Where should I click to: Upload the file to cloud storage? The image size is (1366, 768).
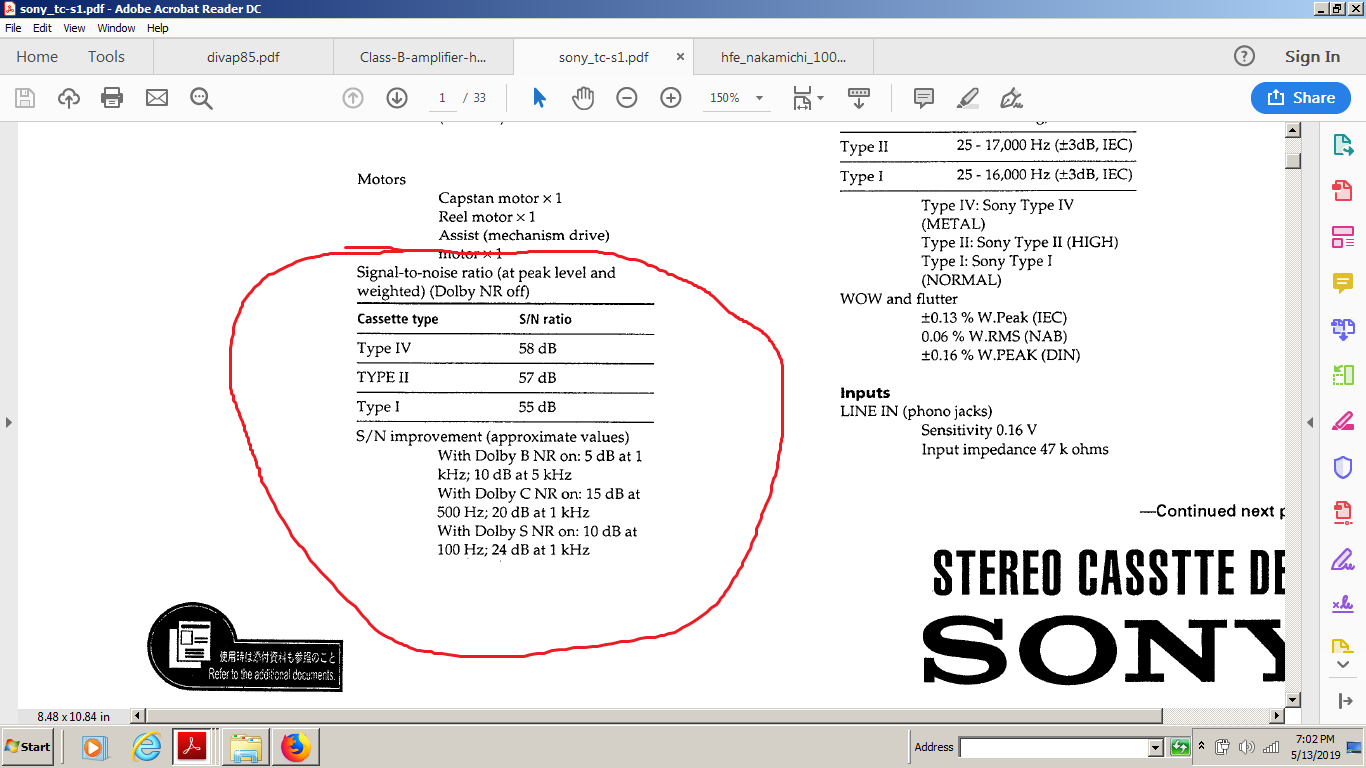[x=69, y=98]
